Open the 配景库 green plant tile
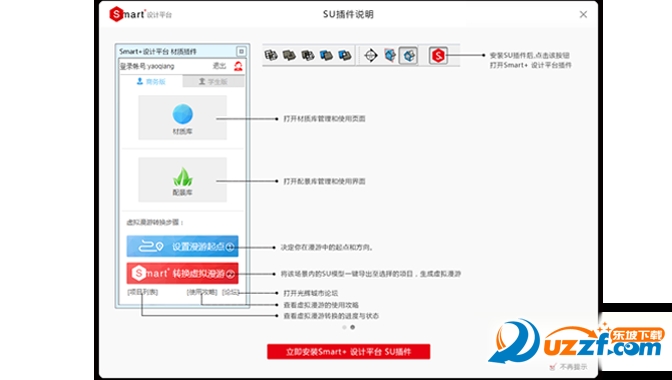The width and height of the screenshot is (672, 380). tap(183, 180)
